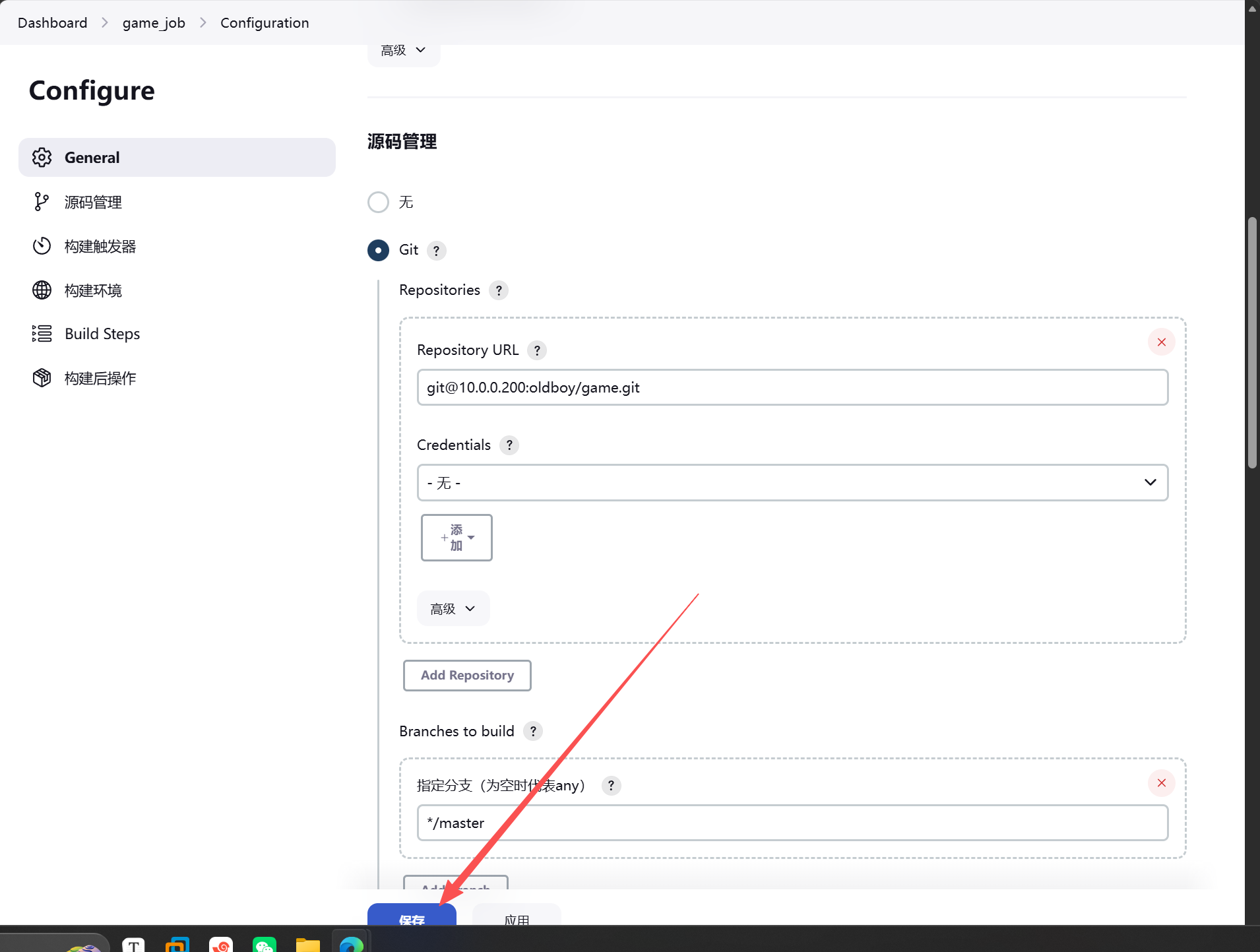
Task: Open help for Repositories
Action: 499,290
